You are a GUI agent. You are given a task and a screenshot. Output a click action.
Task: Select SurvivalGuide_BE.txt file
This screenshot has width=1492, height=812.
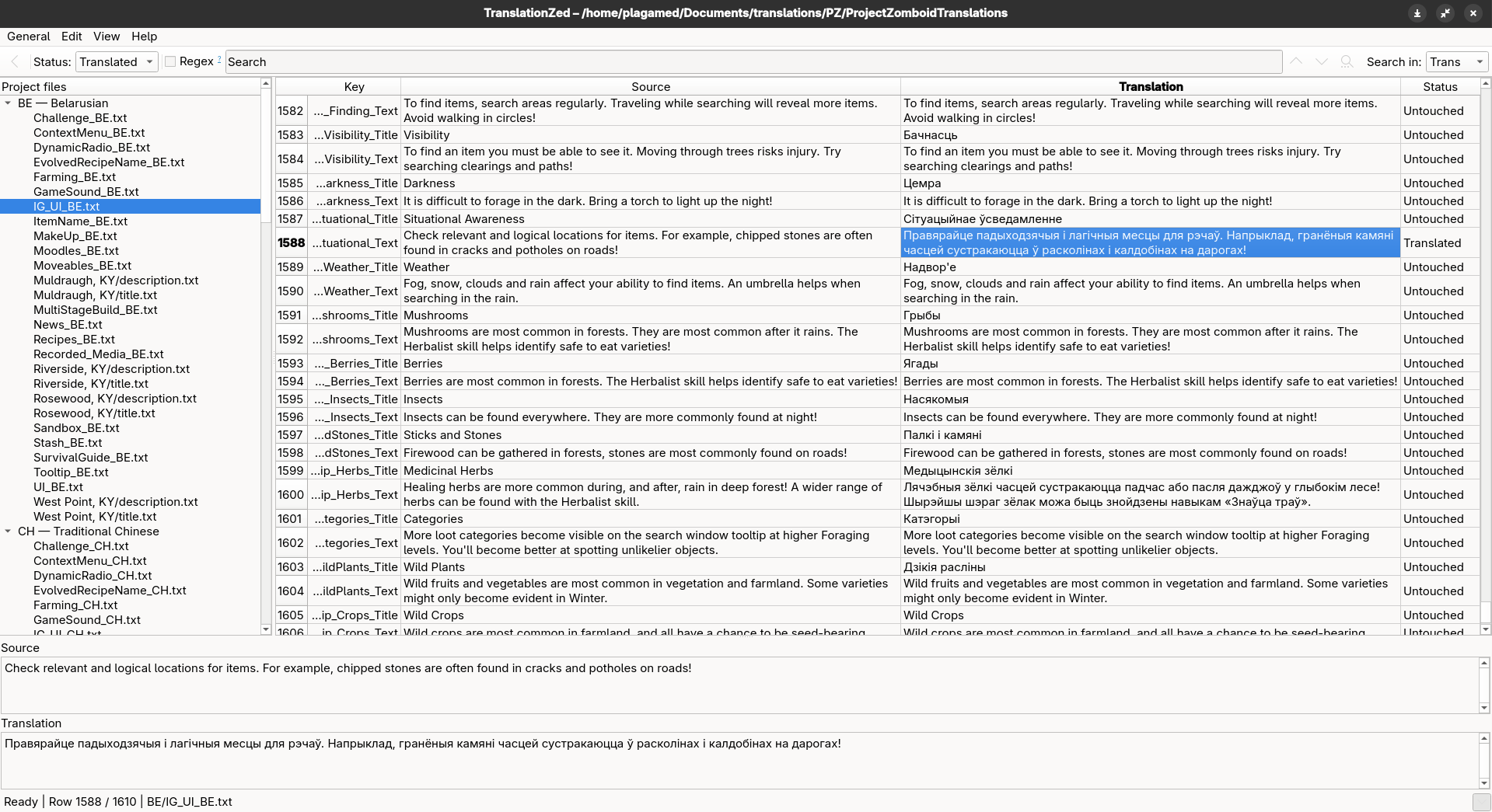coord(90,458)
